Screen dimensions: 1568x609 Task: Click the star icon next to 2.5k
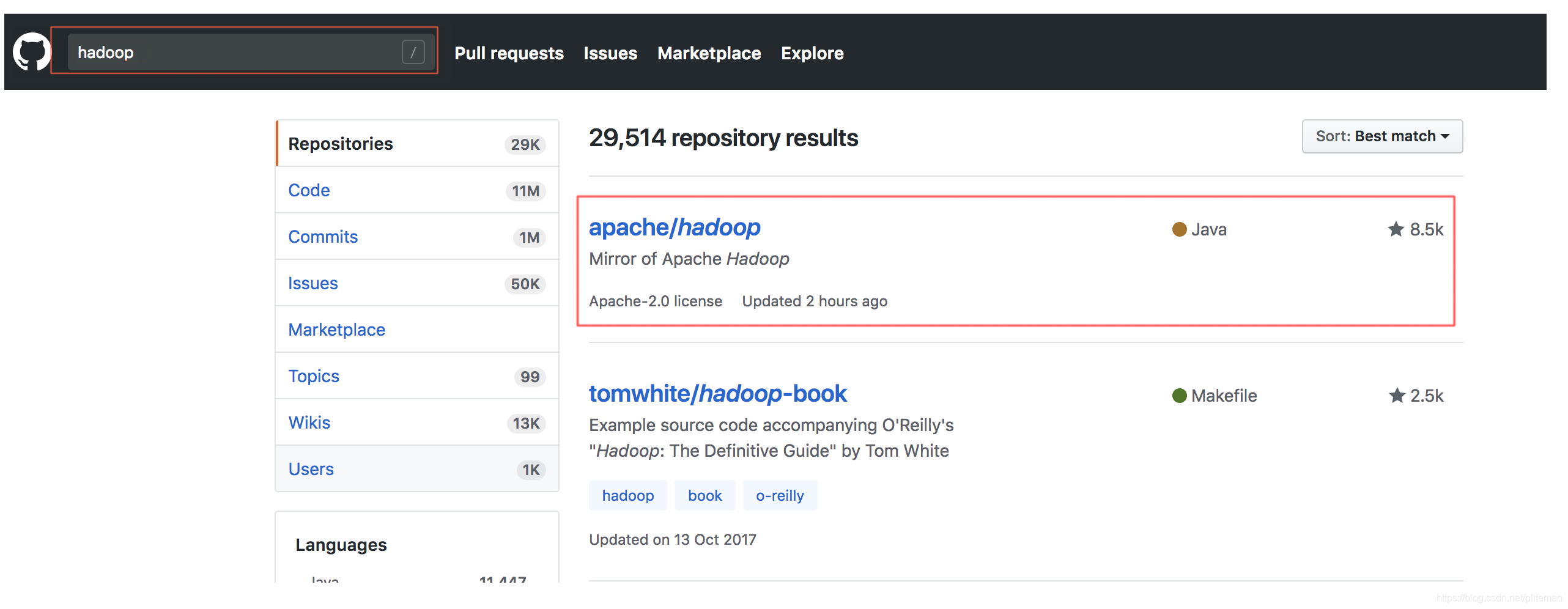point(1397,396)
